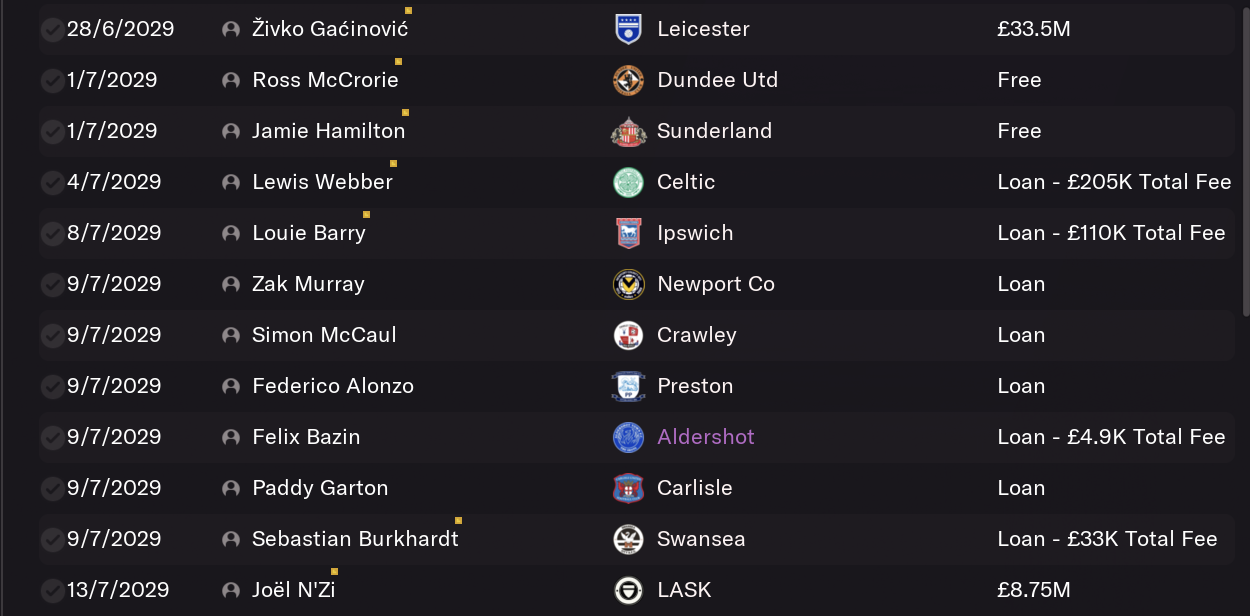
Task: Open Sebastian Burkhardt player profile
Action: 355,539
